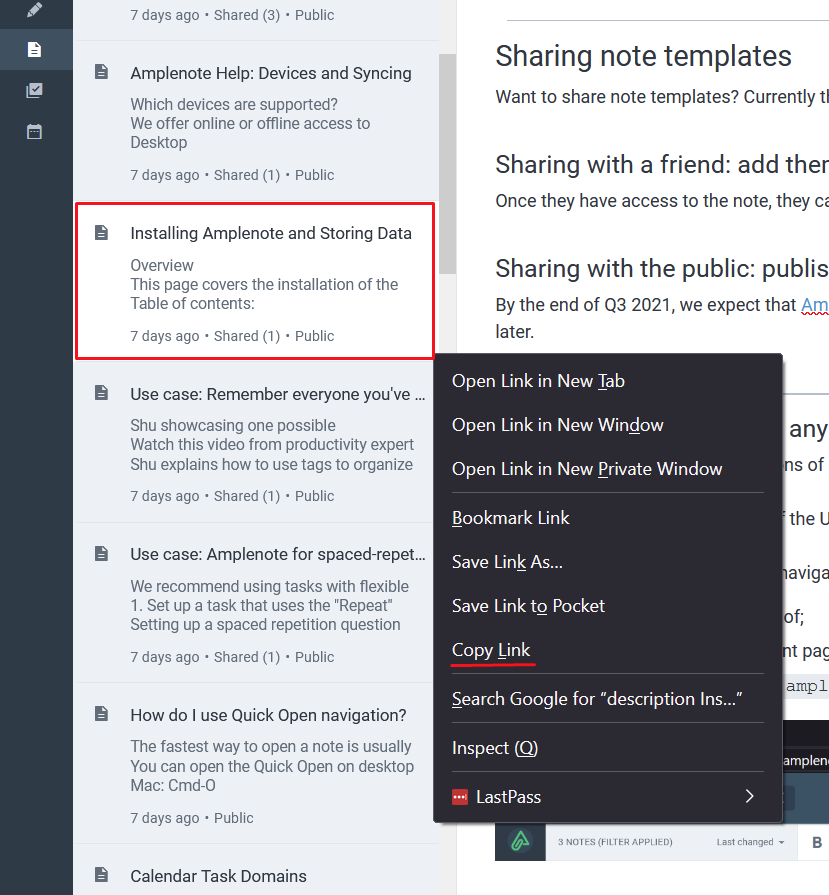Click the "By the end of Q3 2021" paragraph

click(662, 318)
